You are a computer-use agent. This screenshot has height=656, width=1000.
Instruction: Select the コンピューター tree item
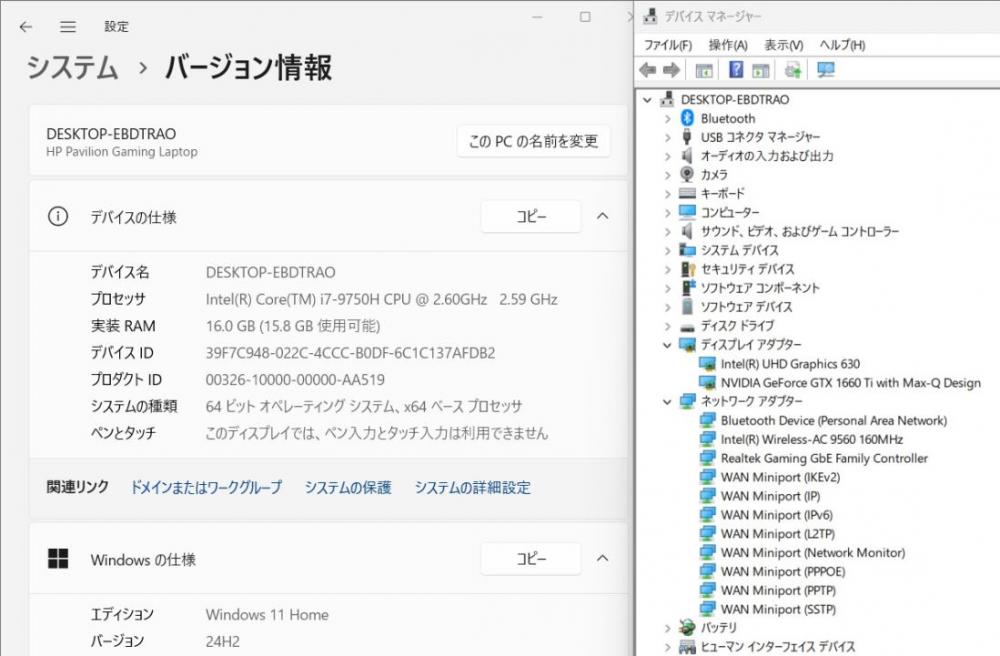730,212
